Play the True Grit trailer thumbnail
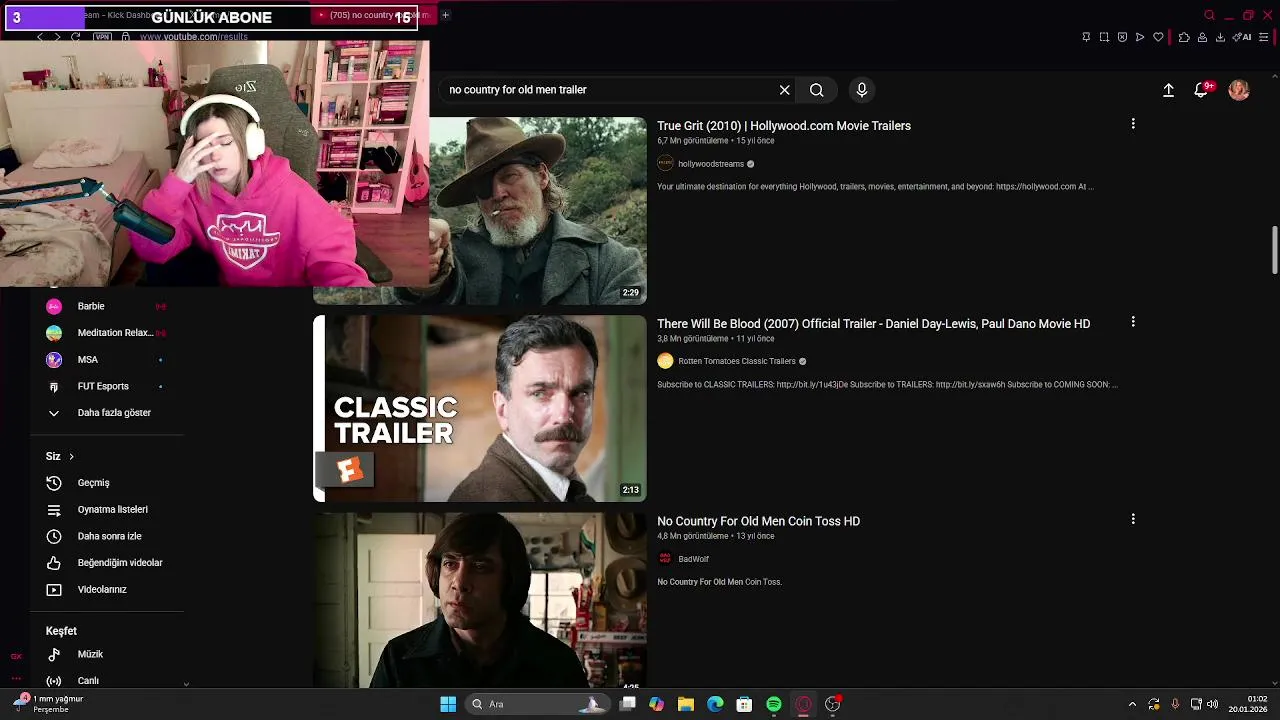Image resolution: width=1280 pixels, height=720 pixels. [538, 211]
